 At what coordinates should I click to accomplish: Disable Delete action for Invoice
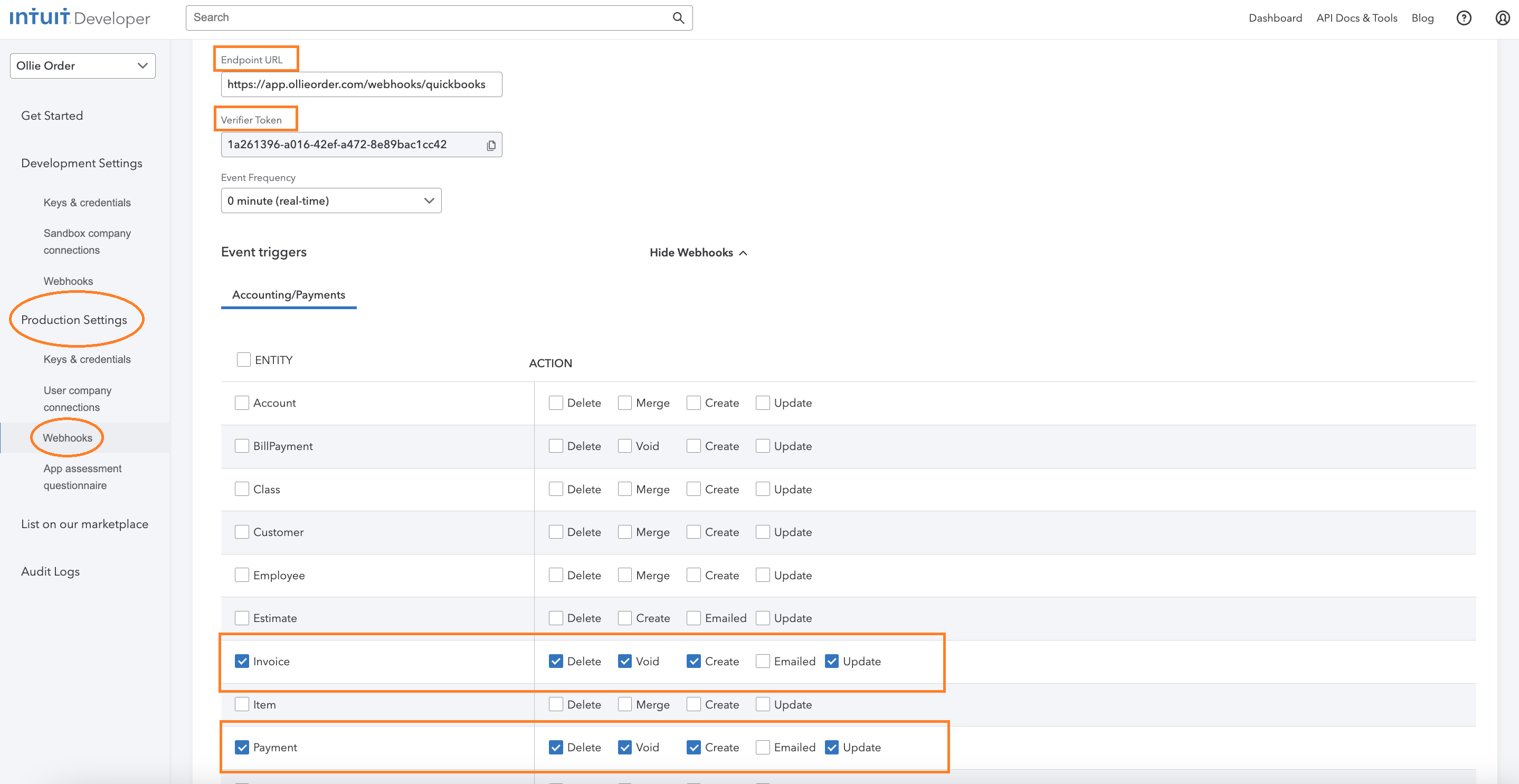555,661
